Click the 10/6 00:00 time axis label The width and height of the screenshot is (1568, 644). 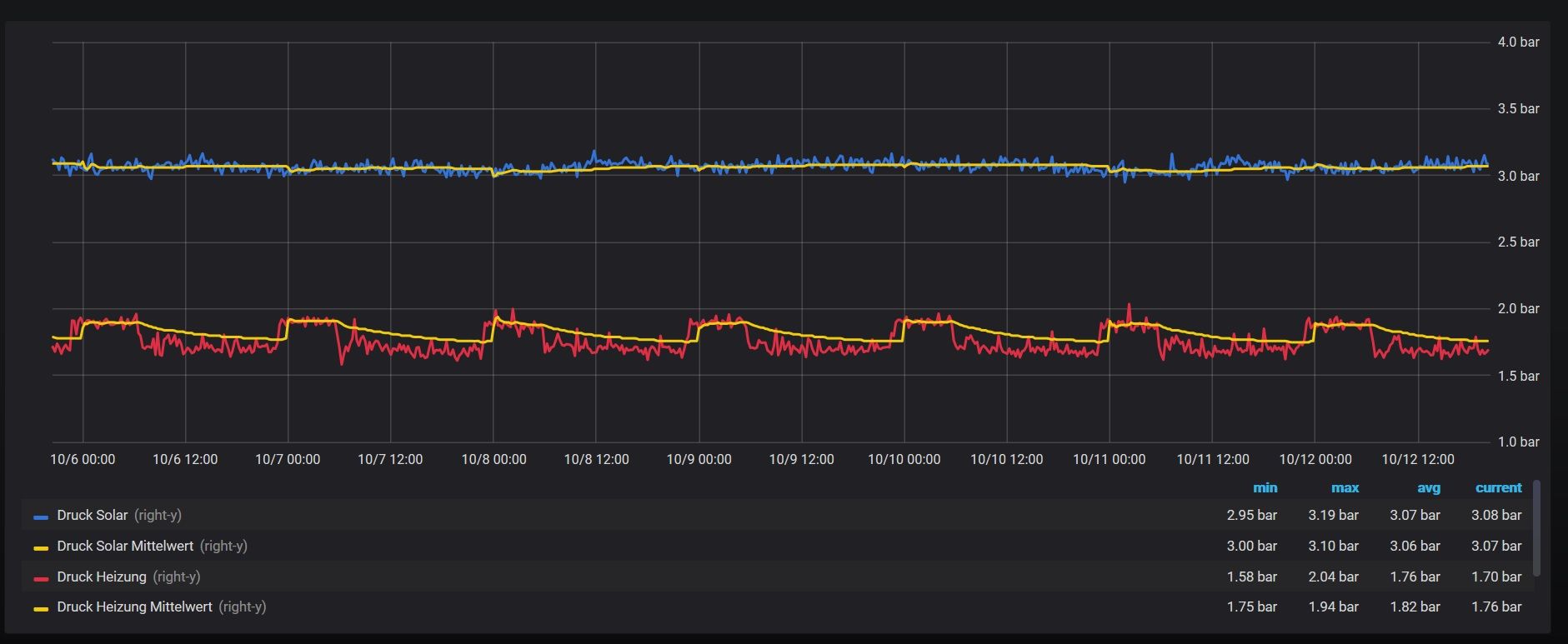(83, 459)
